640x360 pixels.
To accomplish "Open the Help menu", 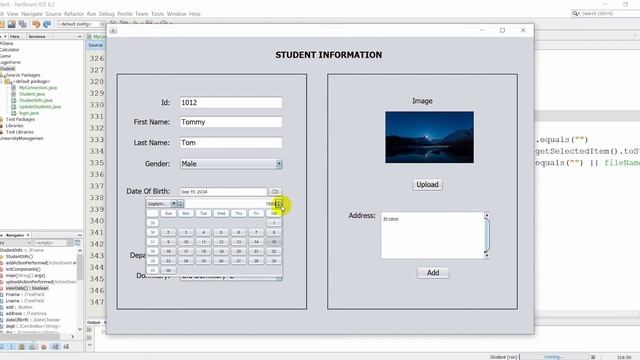I will 195,14.
